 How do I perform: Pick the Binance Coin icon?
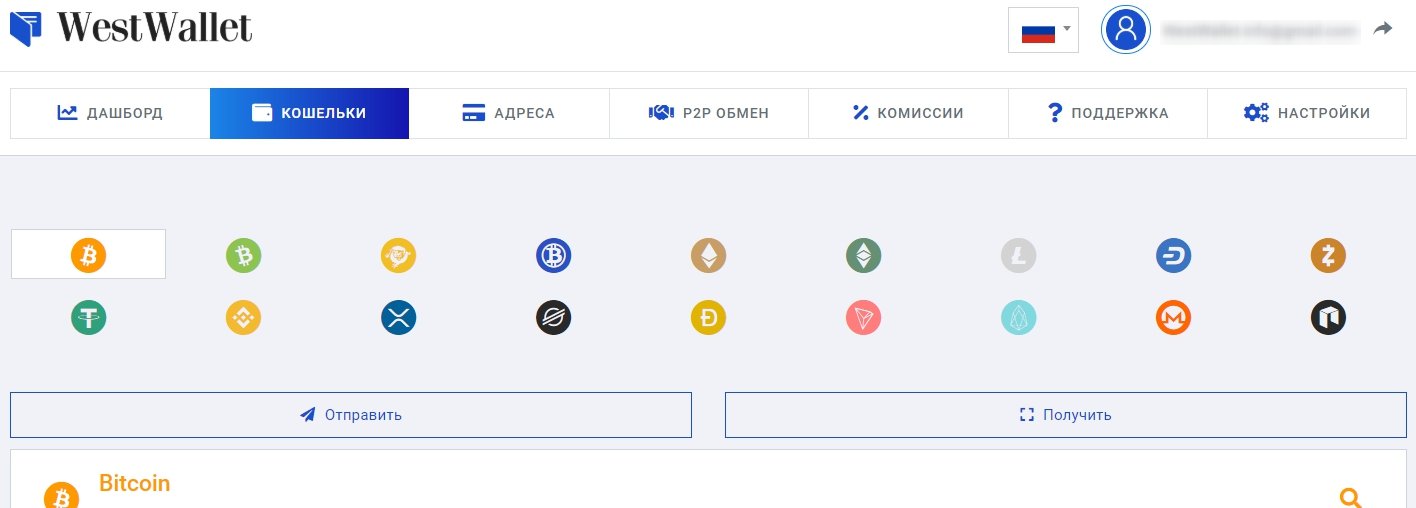click(243, 318)
